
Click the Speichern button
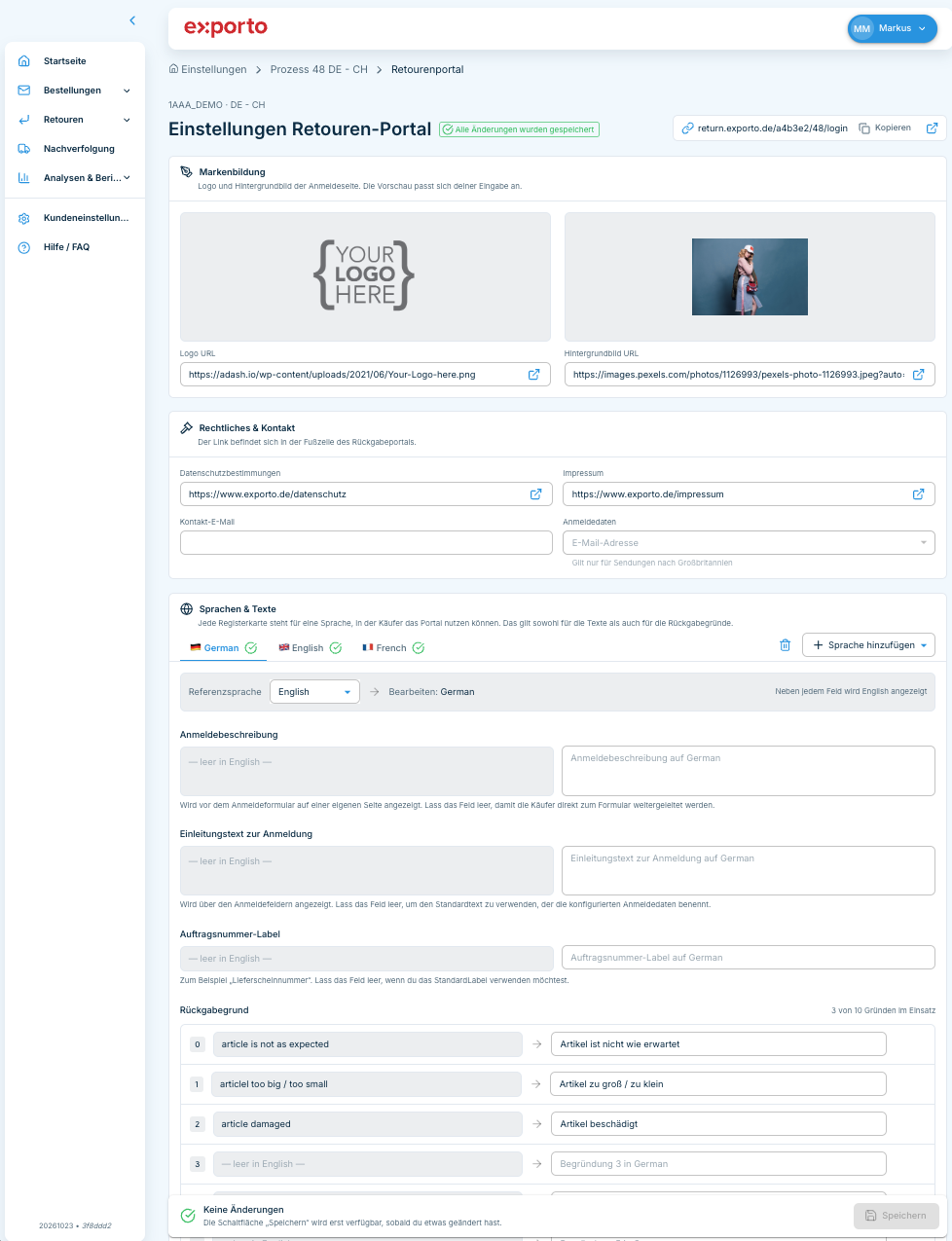point(897,1216)
